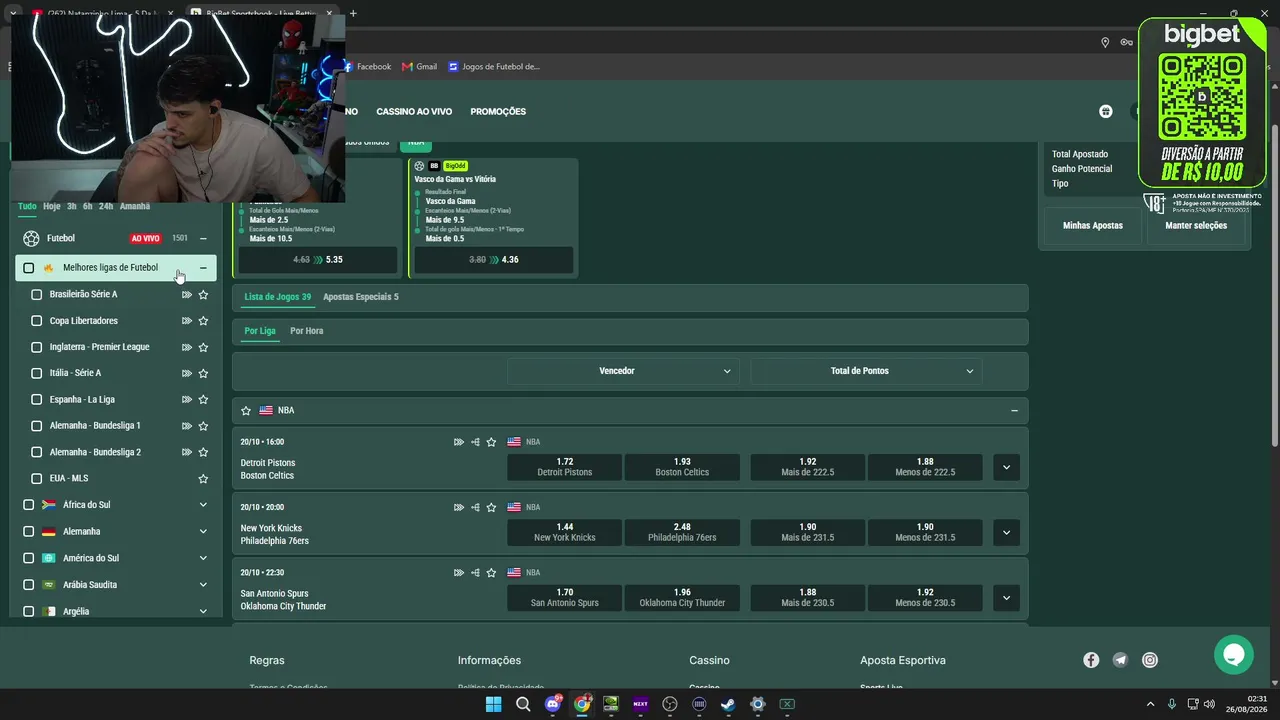Image resolution: width=1280 pixels, height=720 pixels.
Task: Expand more markets for Spurs vs Thunder
Action: click(x=1006, y=598)
